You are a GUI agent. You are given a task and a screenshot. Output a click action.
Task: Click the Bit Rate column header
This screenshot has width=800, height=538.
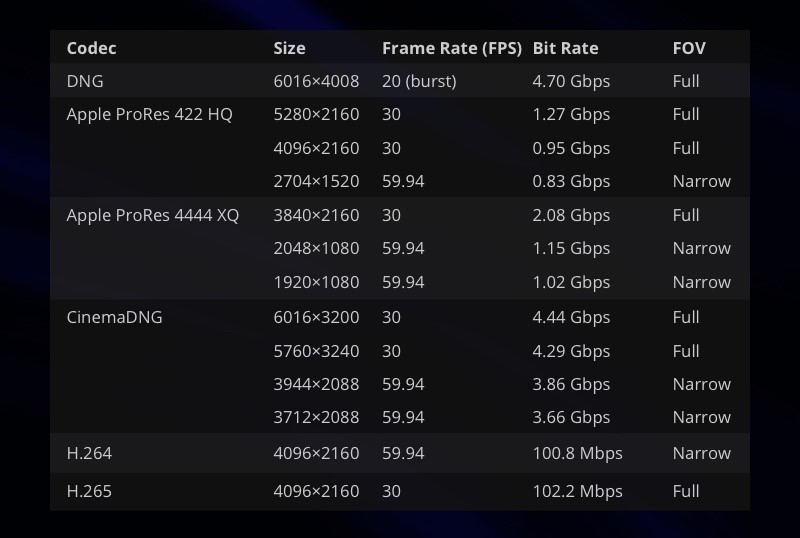pos(565,48)
